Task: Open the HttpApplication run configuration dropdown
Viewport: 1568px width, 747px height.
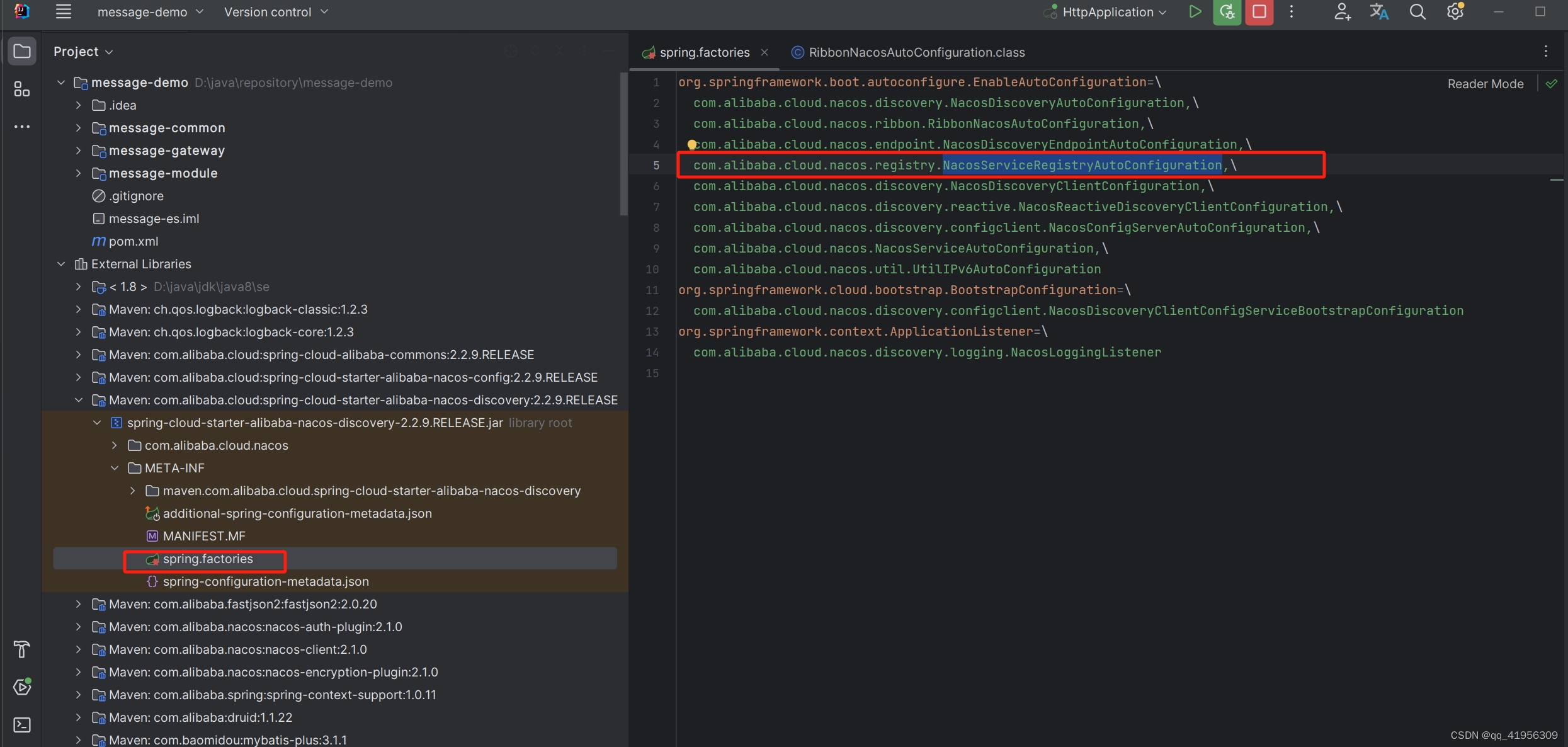Action: (1105, 12)
